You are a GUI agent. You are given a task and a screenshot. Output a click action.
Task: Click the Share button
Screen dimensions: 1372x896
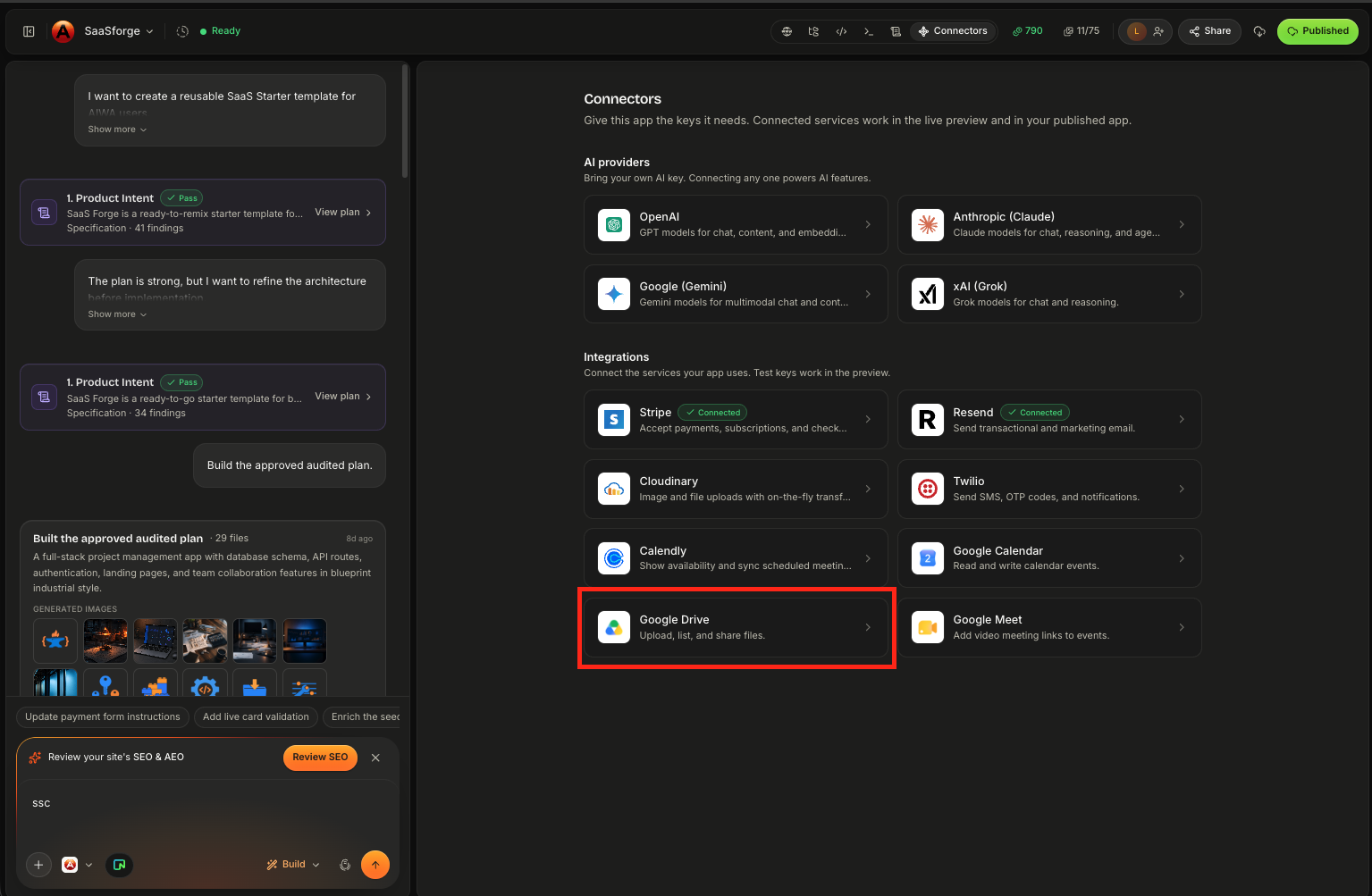tap(1210, 31)
